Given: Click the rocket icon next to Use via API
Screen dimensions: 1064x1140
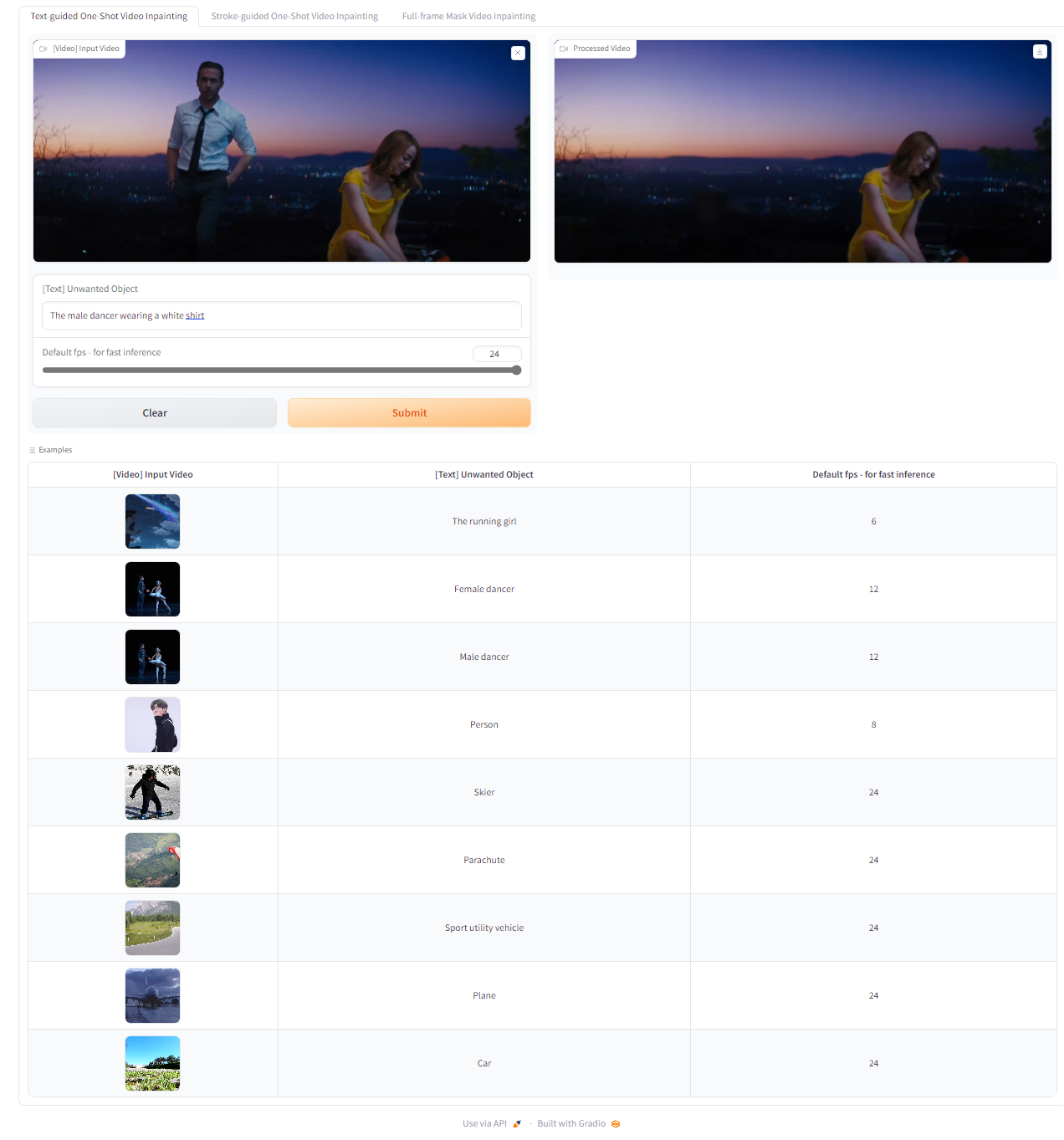Looking at the screenshot, I should coord(517,1124).
